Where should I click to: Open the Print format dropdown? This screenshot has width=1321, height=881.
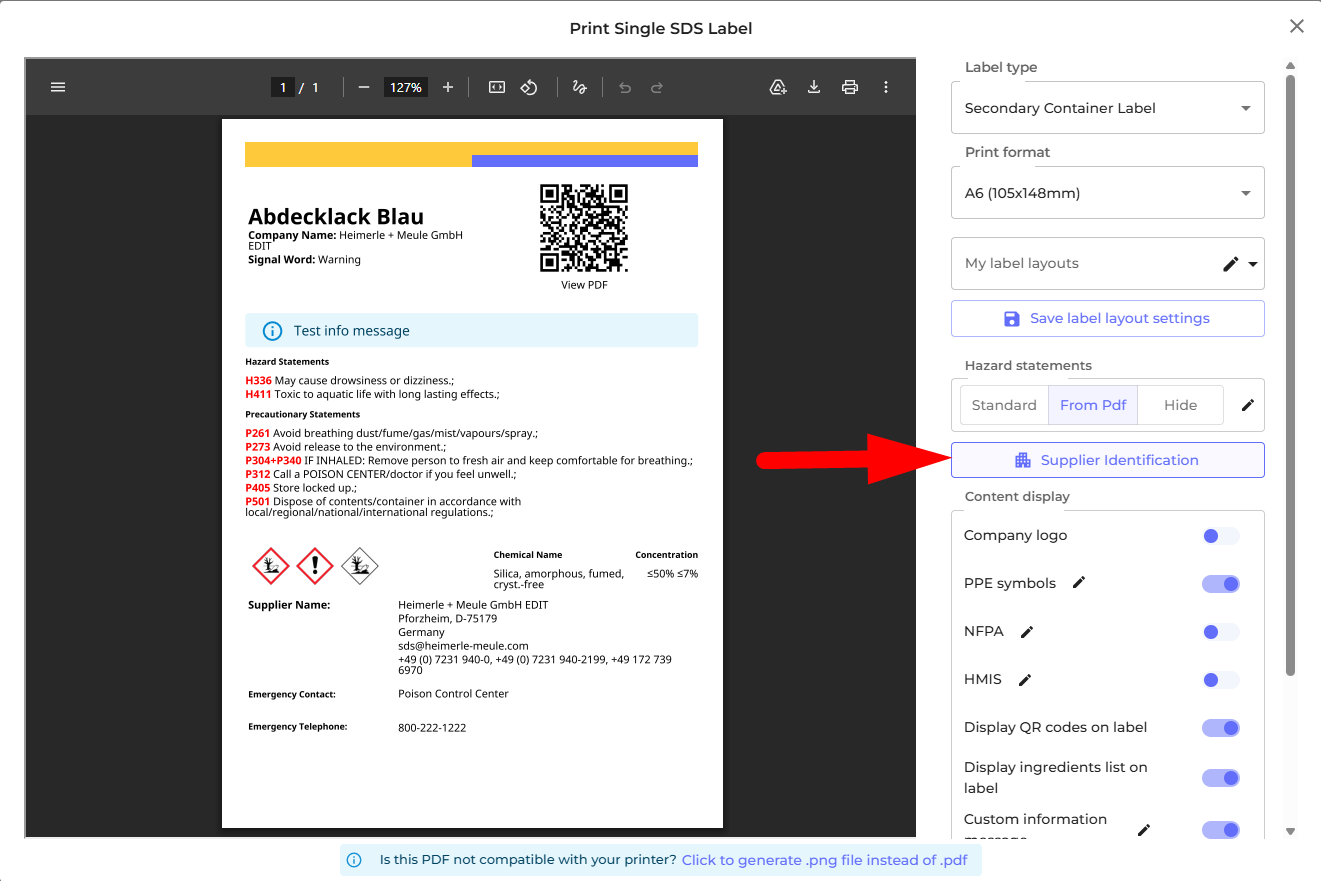[x=1245, y=193]
